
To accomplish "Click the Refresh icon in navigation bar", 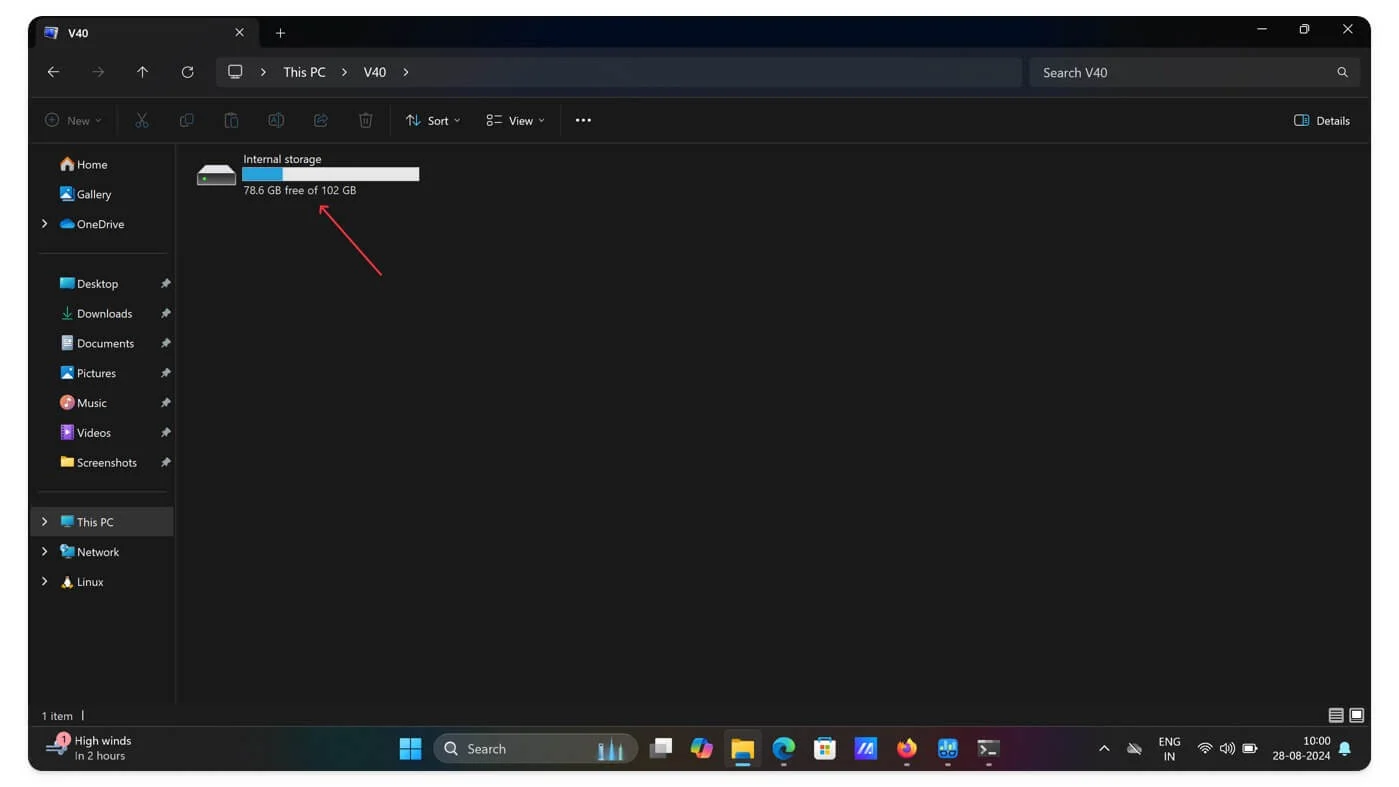I will pos(187,72).
